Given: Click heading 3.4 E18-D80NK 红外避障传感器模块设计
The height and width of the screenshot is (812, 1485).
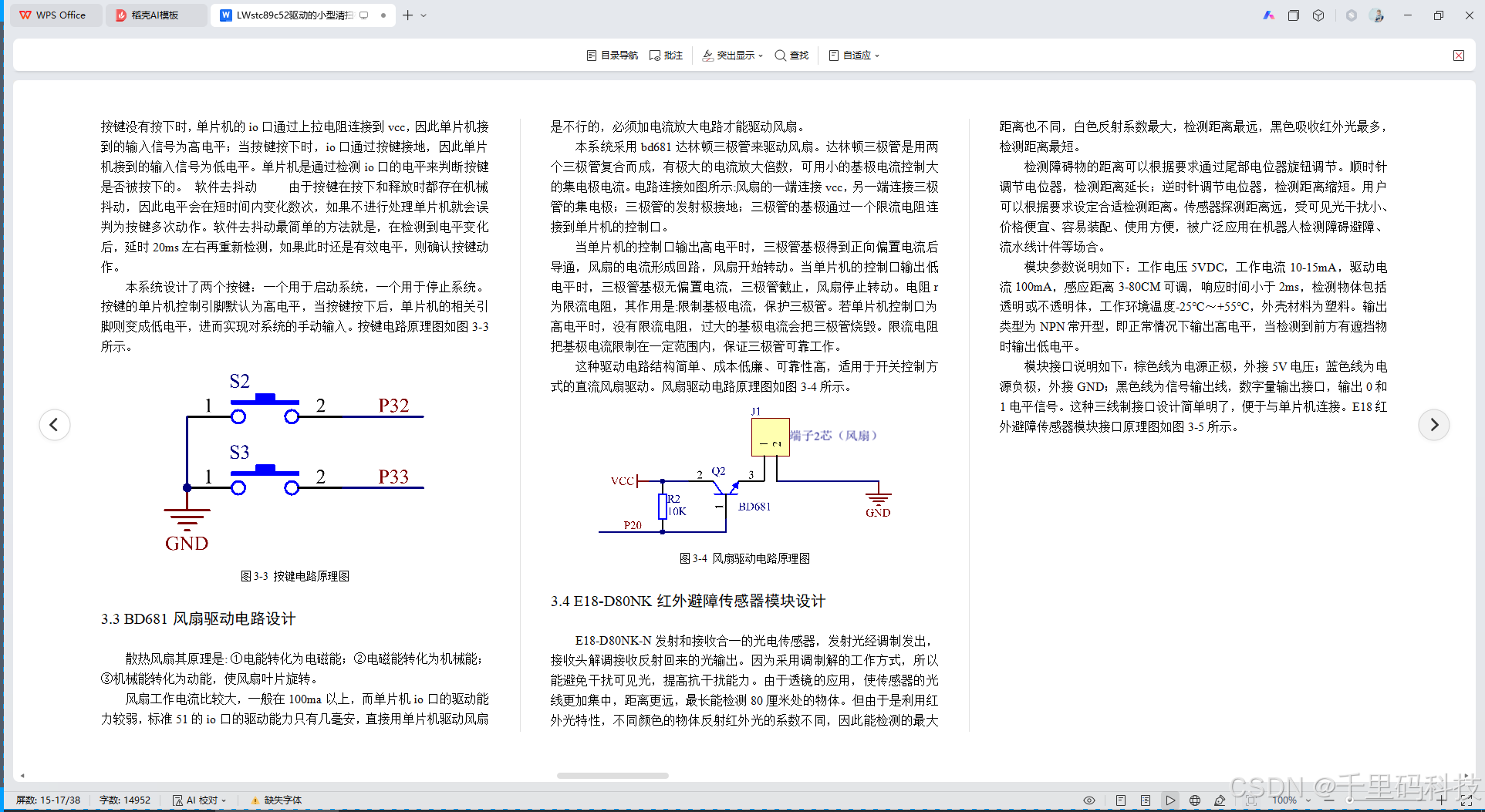Looking at the screenshot, I should [x=688, y=601].
